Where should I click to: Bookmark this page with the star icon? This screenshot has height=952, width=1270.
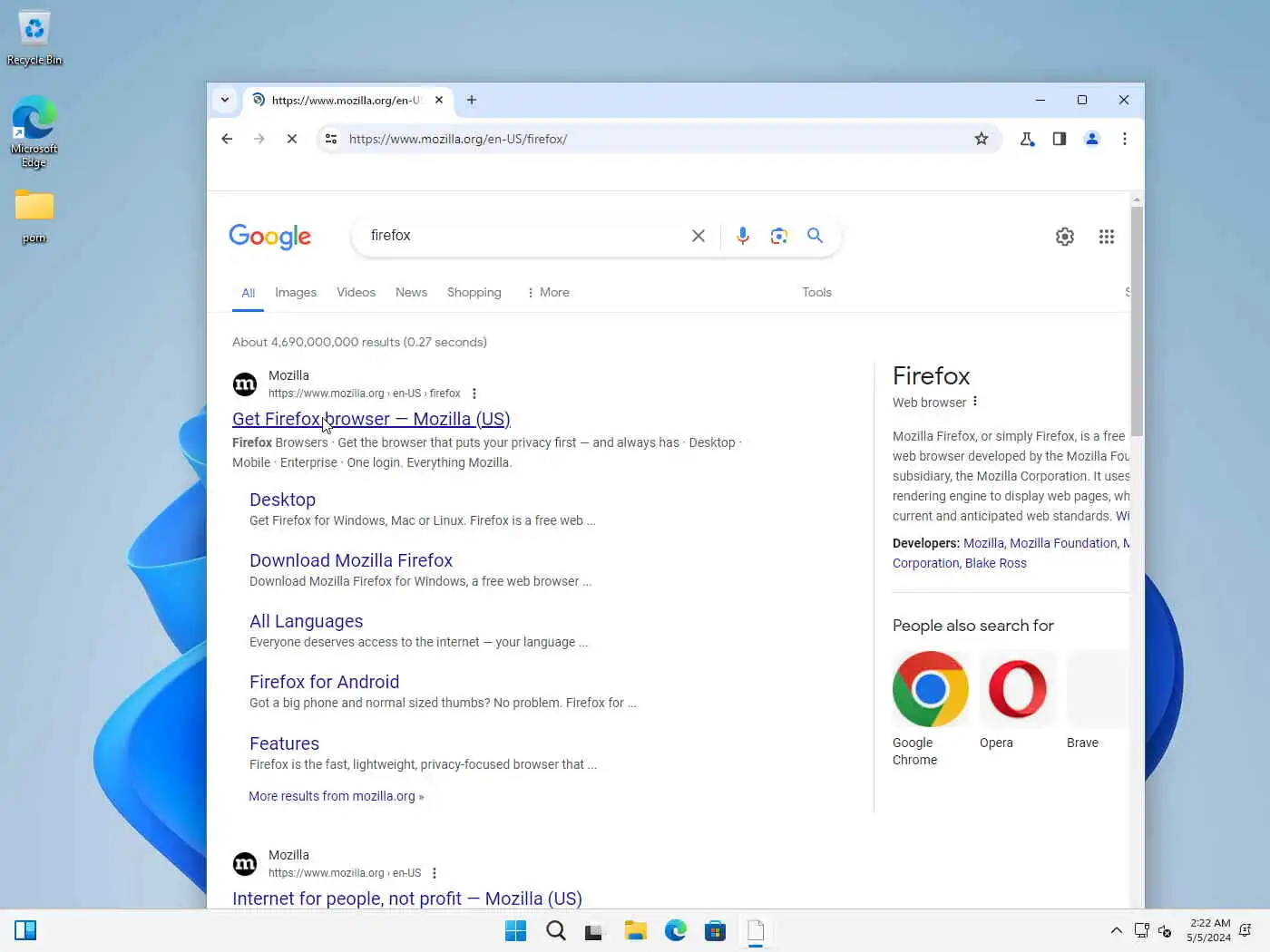981,139
